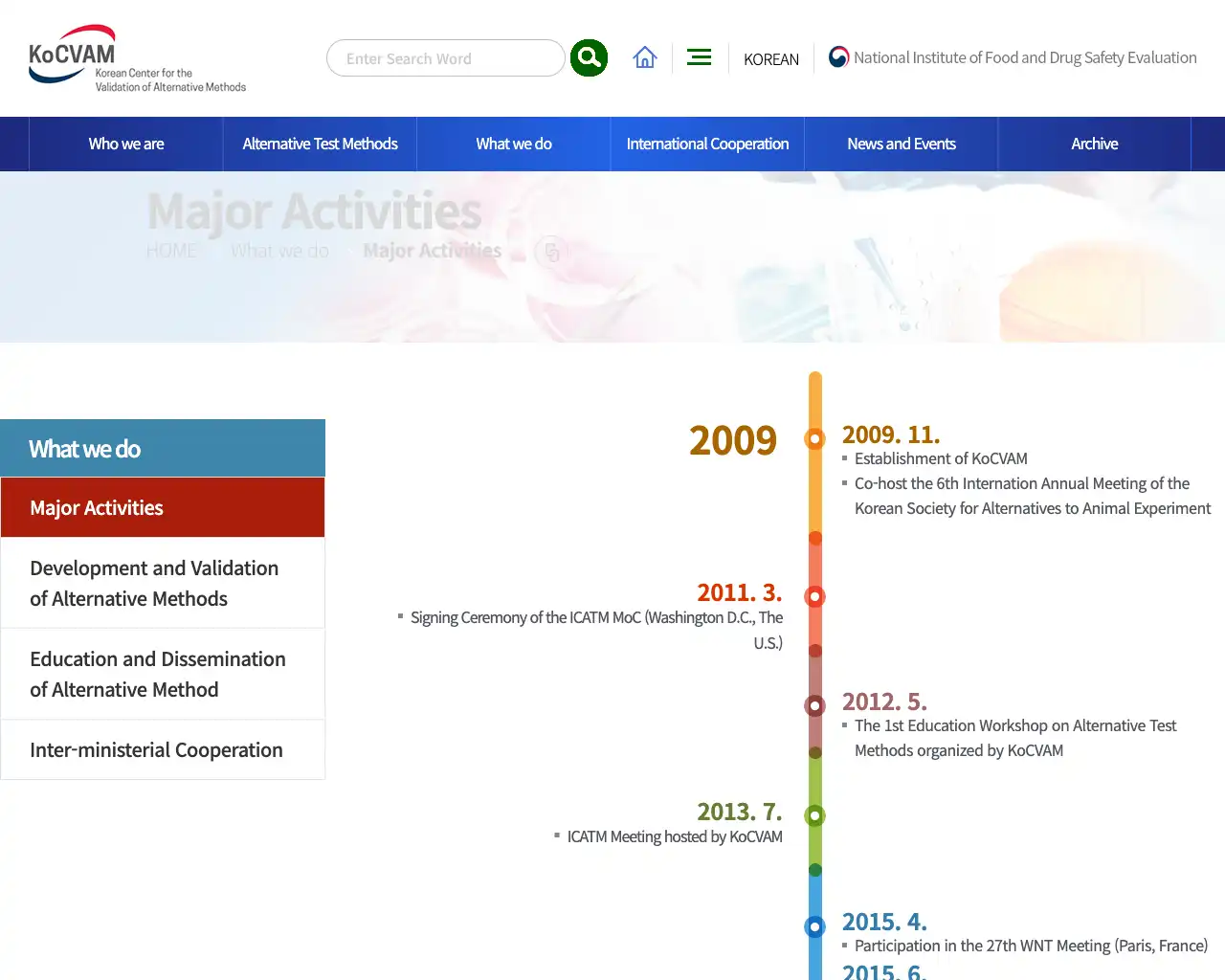Click the KoCVAM logo
The image size is (1225, 980).
137,58
